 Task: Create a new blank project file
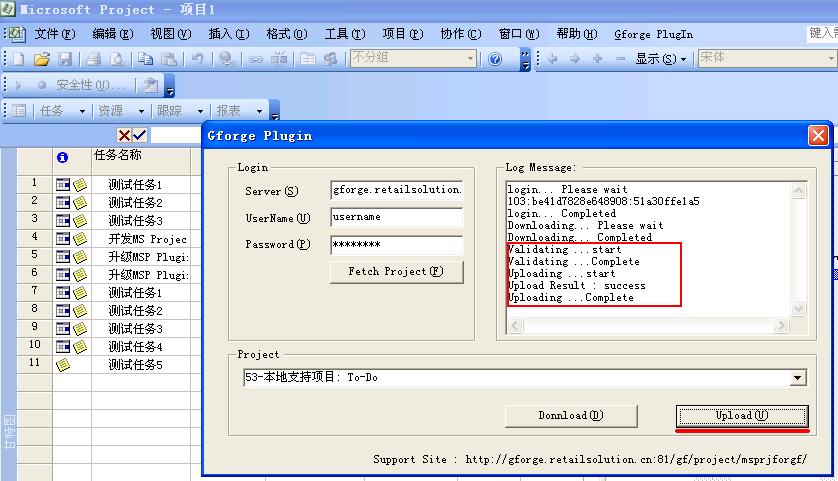tap(19, 58)
